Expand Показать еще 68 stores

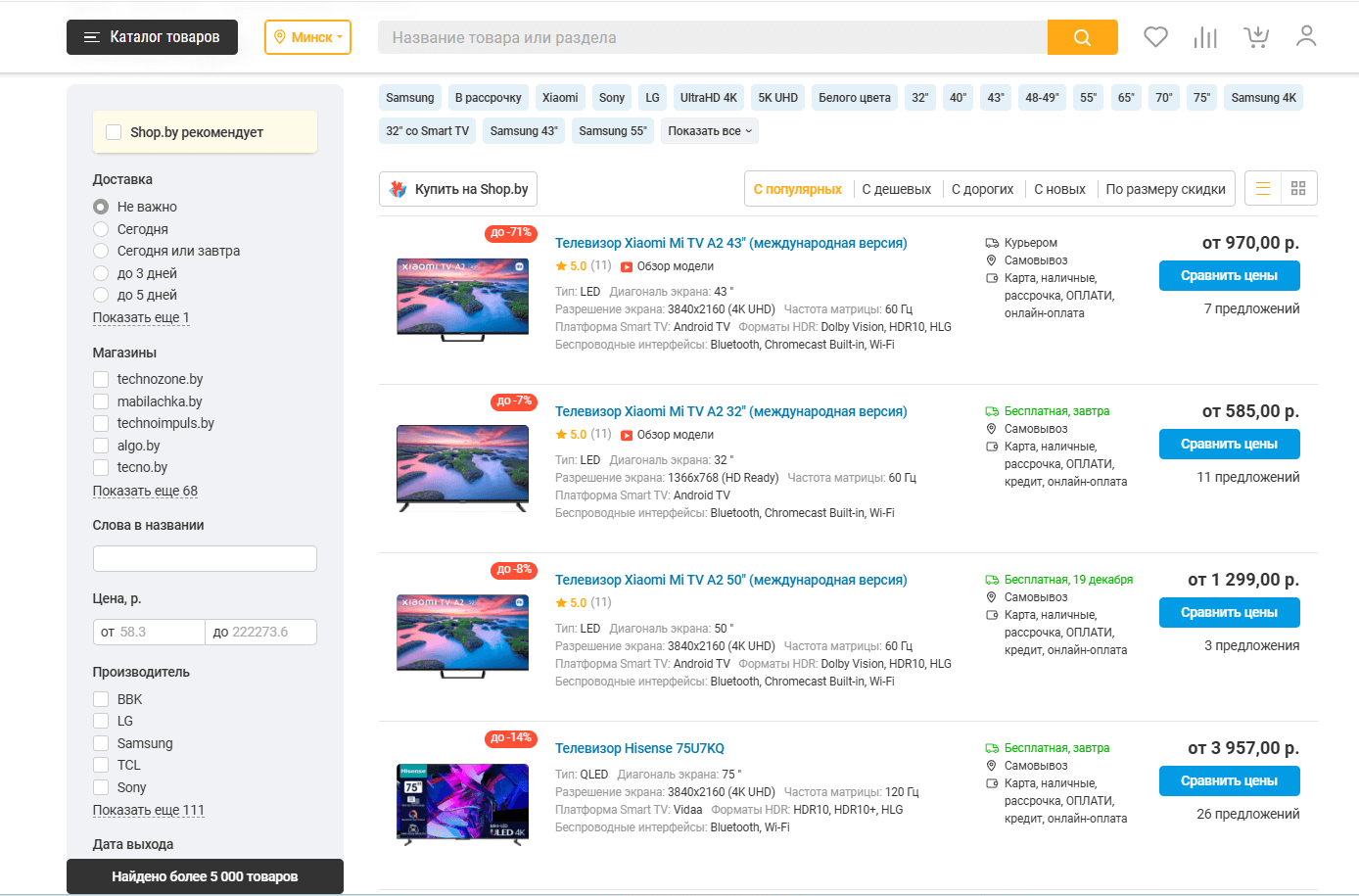[x=145, y=491]
